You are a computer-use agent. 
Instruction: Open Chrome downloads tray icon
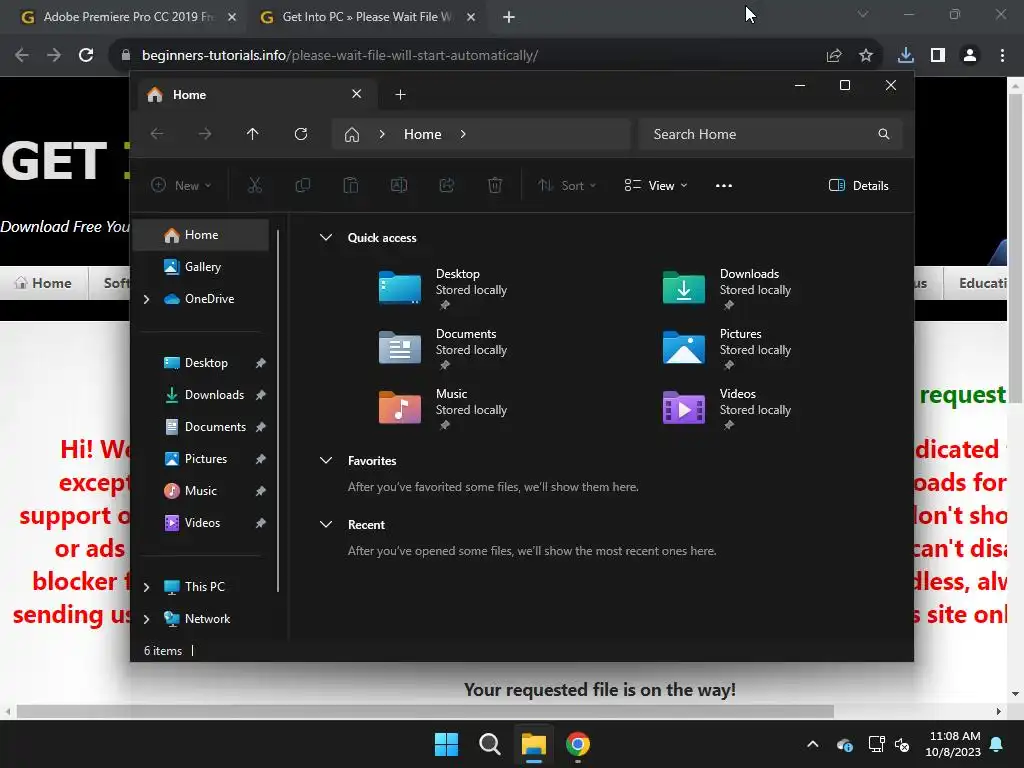click(906, 56)
